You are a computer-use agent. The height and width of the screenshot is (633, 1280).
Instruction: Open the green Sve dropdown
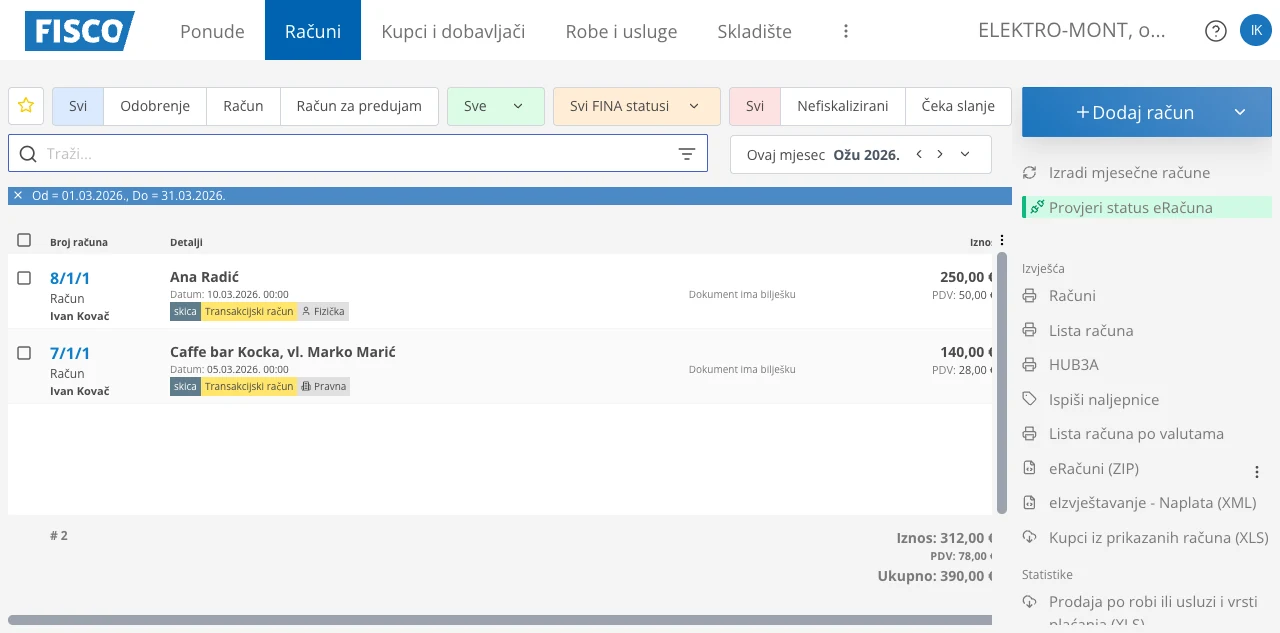click(495, 106)
